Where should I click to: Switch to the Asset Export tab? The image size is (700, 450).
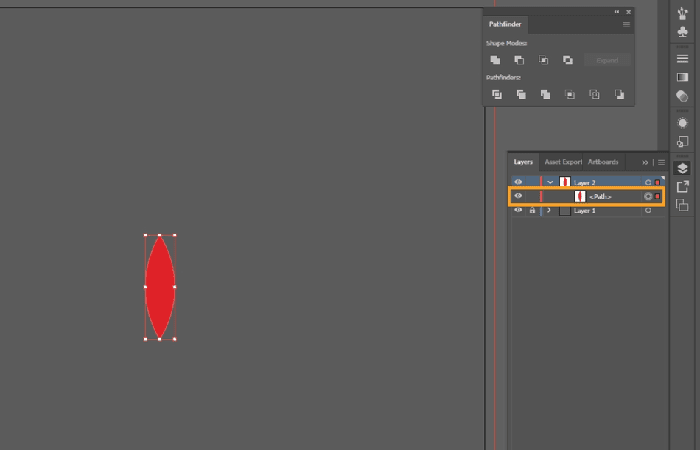tap(562, 162)
